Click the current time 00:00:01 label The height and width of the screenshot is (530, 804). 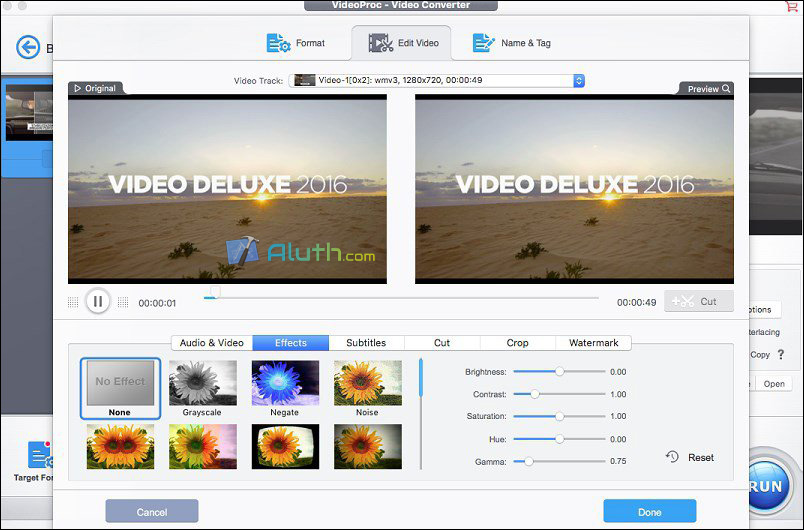tap(157, 303)
